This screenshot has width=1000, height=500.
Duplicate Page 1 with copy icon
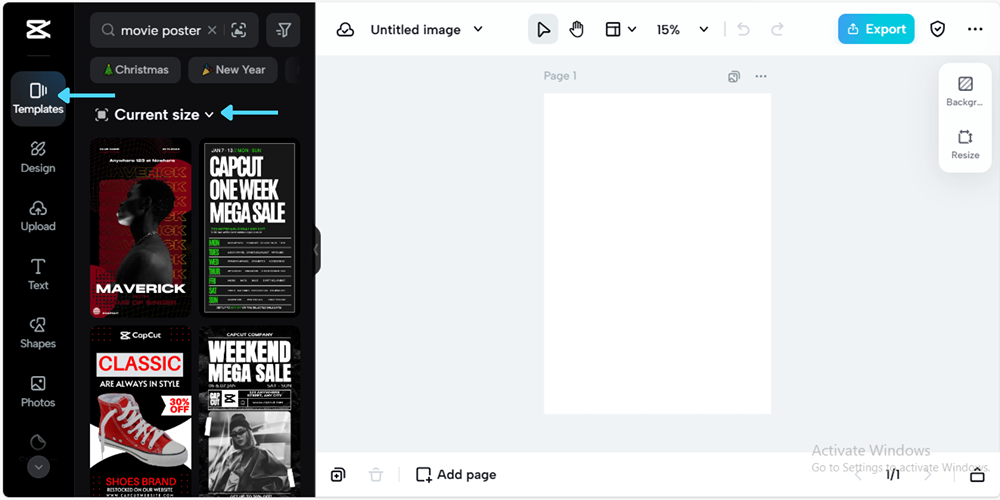point(734,77)
